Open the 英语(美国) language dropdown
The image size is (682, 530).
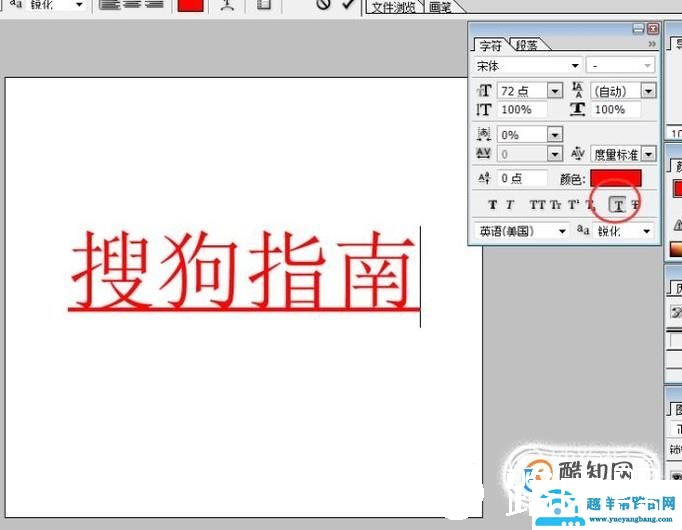562,231
